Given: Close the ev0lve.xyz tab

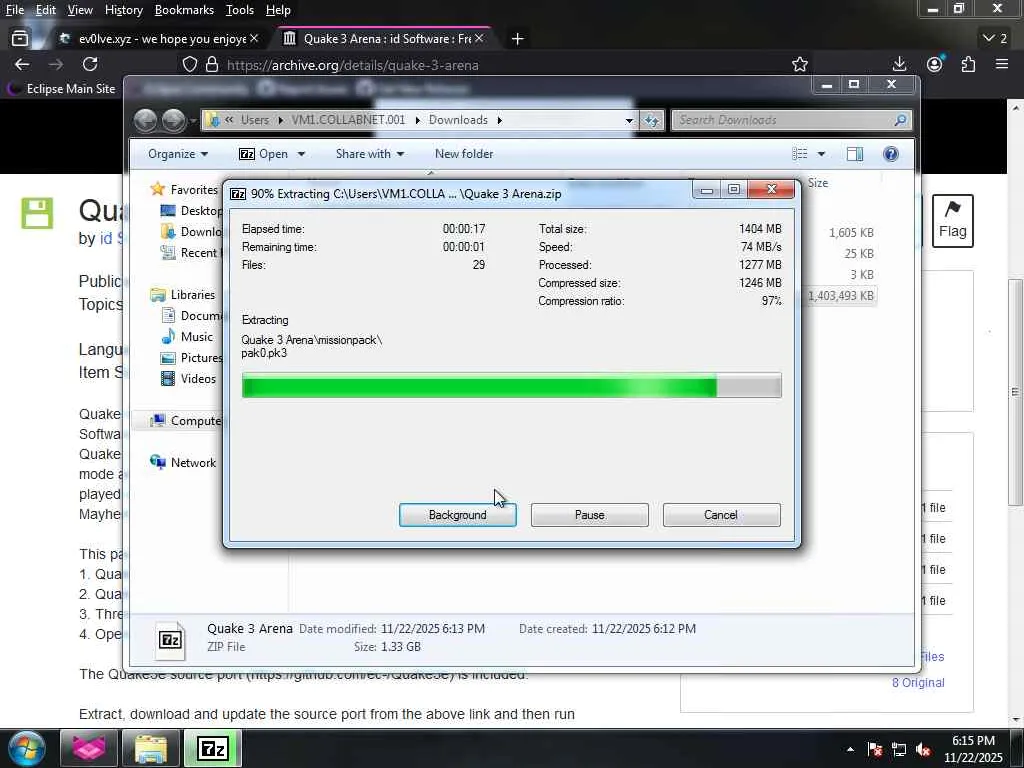Looking at the screenshot, I should tap(254, 39).
